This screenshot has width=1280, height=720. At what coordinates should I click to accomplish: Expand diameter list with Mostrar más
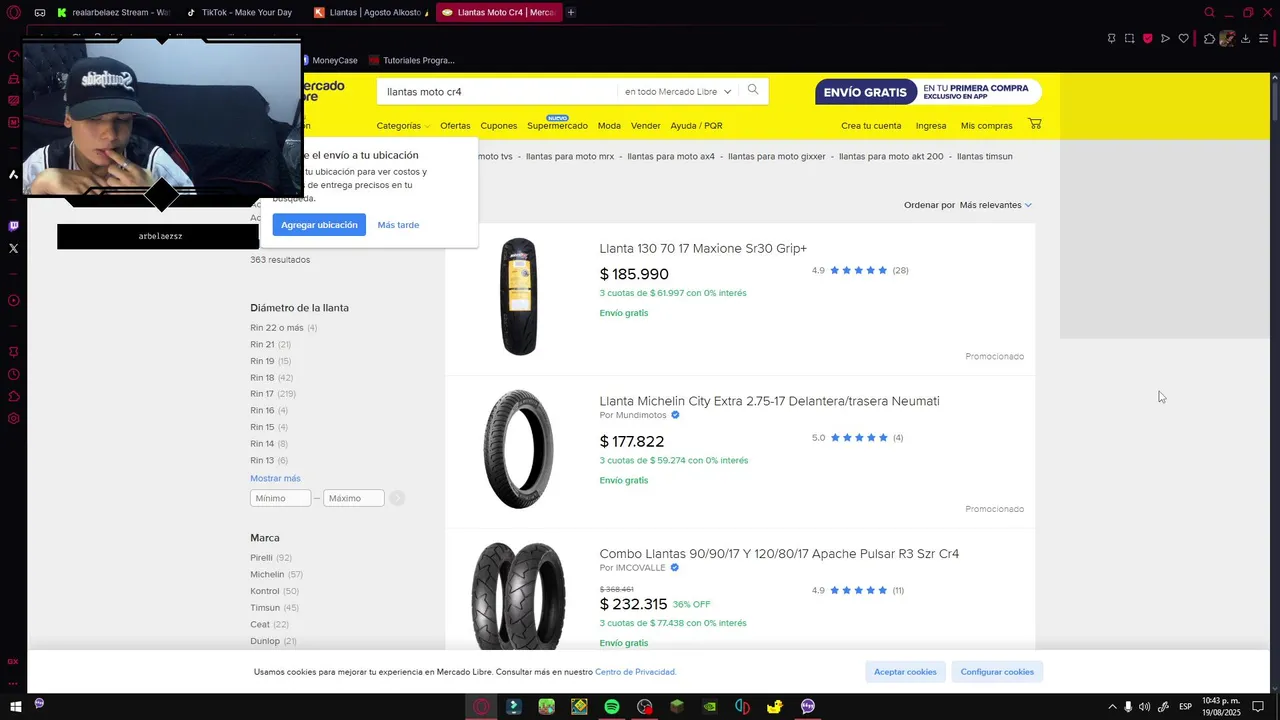click(275, 479)
